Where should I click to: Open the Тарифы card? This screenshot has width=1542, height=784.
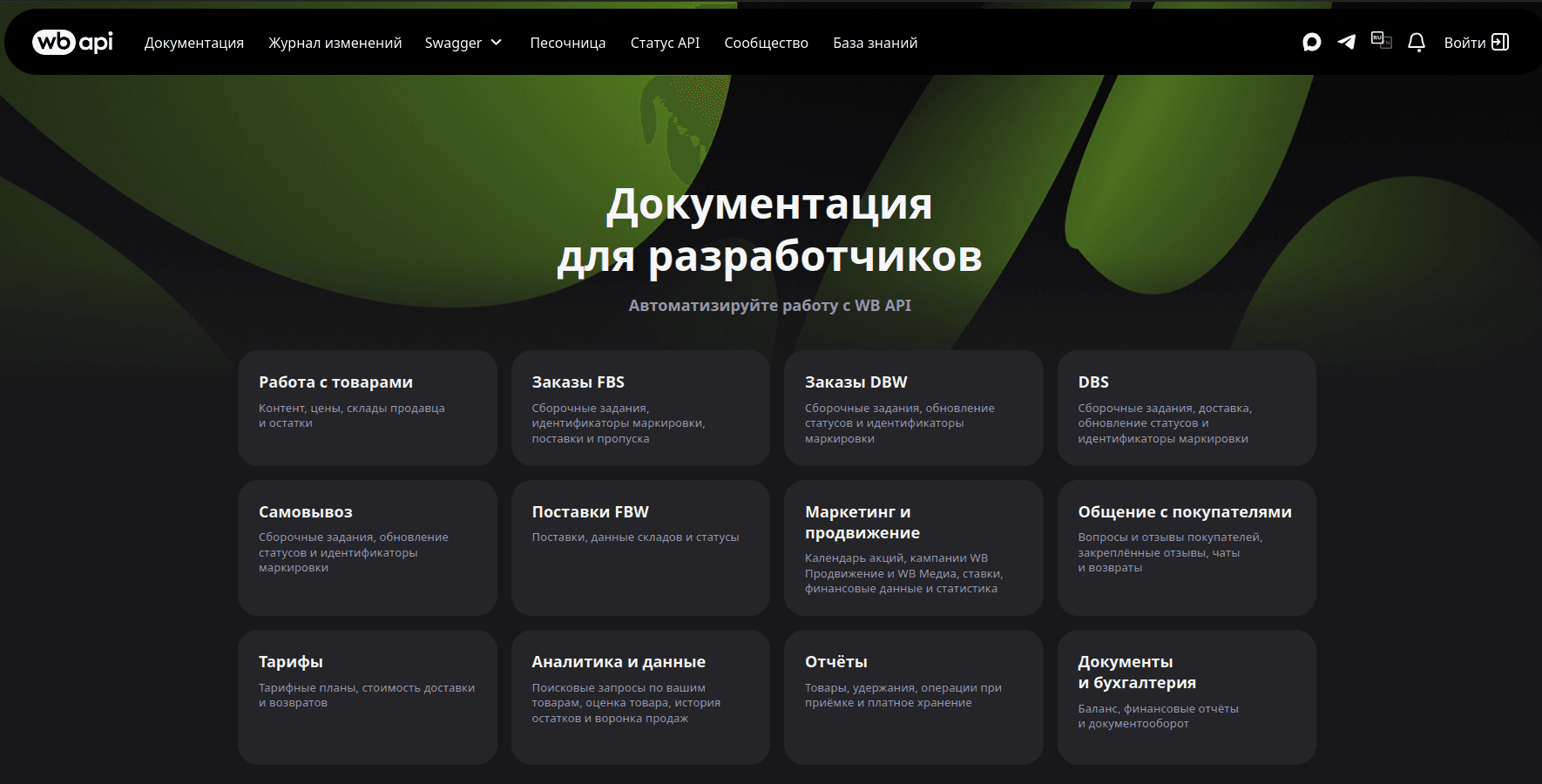368,697
